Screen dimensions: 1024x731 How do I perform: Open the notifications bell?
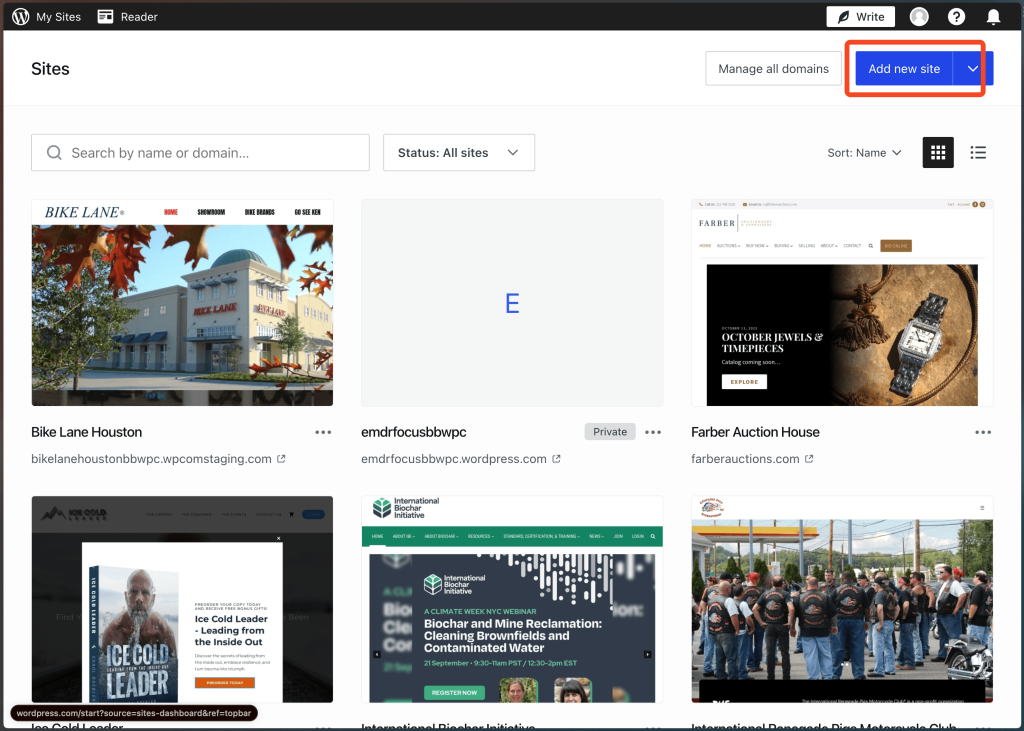[x=993, y=16]
